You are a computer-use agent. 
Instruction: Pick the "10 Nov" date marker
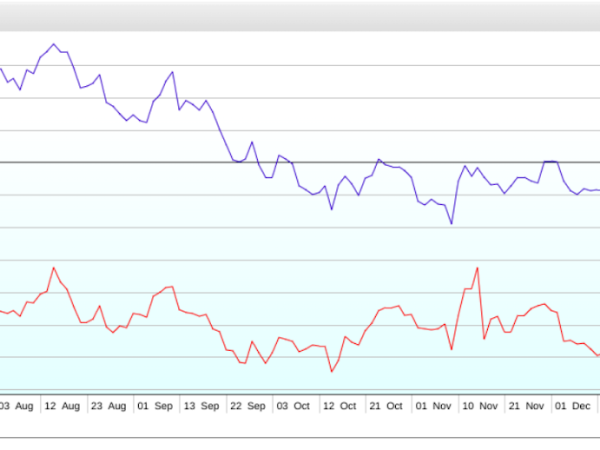480,406
